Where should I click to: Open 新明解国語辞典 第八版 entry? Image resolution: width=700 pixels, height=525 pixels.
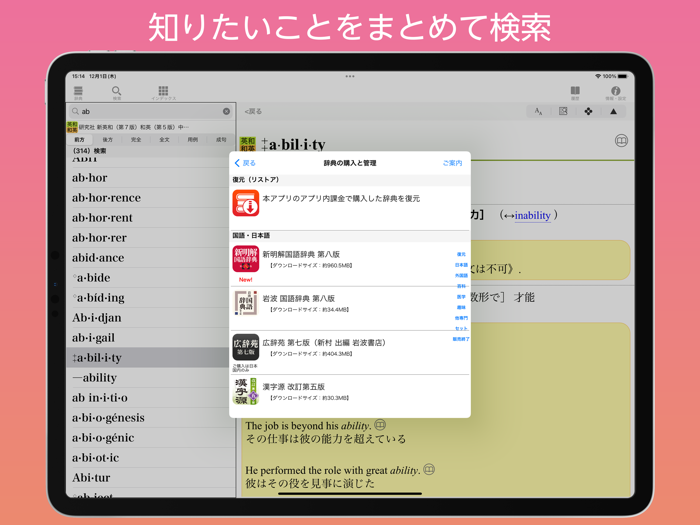pyautogui.click(x=350, y=264)
